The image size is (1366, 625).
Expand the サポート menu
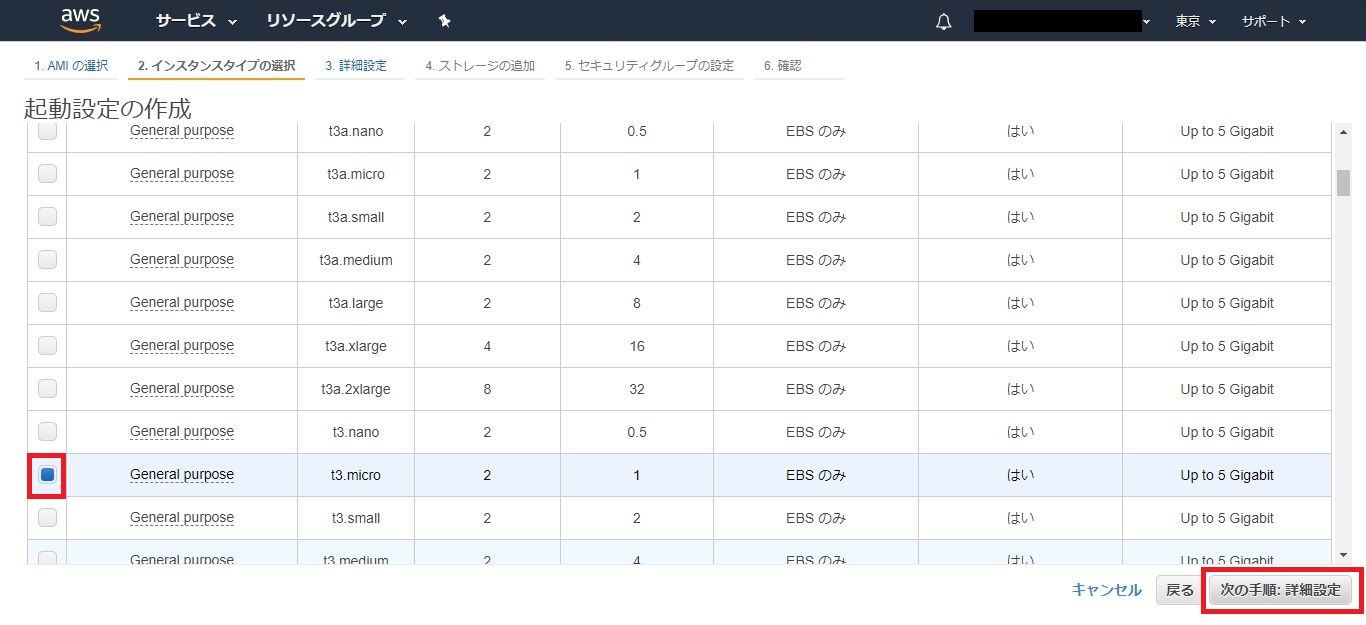(1273, 21)
